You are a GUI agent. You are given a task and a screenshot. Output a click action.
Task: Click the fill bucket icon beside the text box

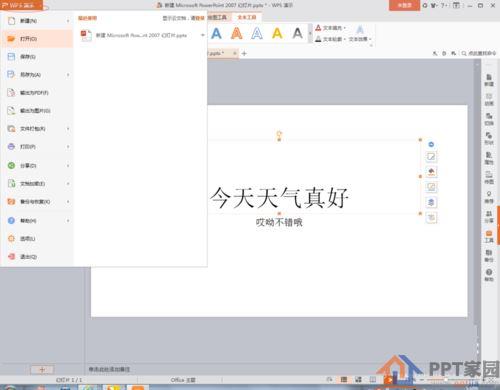(431, 172)
